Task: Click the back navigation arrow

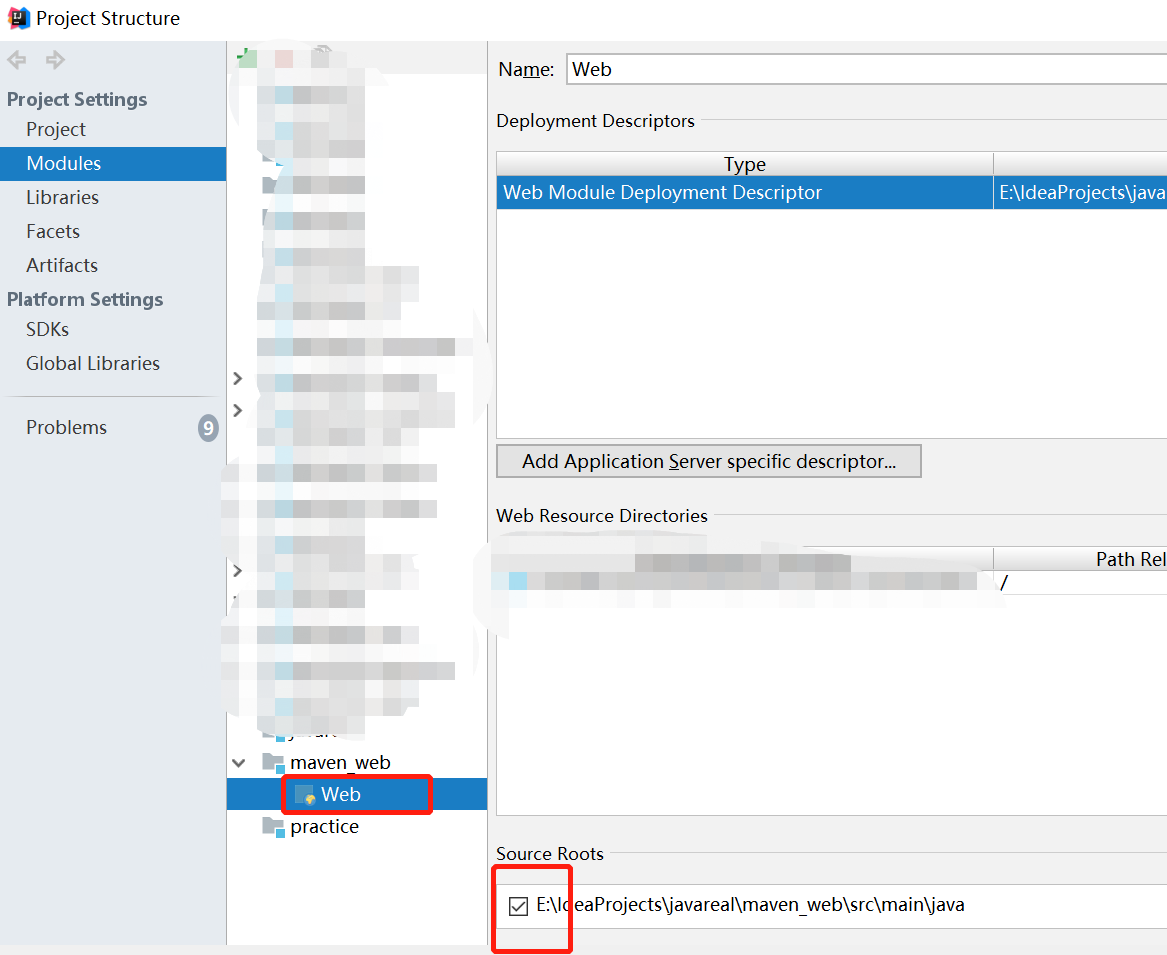Action: tap(16, 60)
